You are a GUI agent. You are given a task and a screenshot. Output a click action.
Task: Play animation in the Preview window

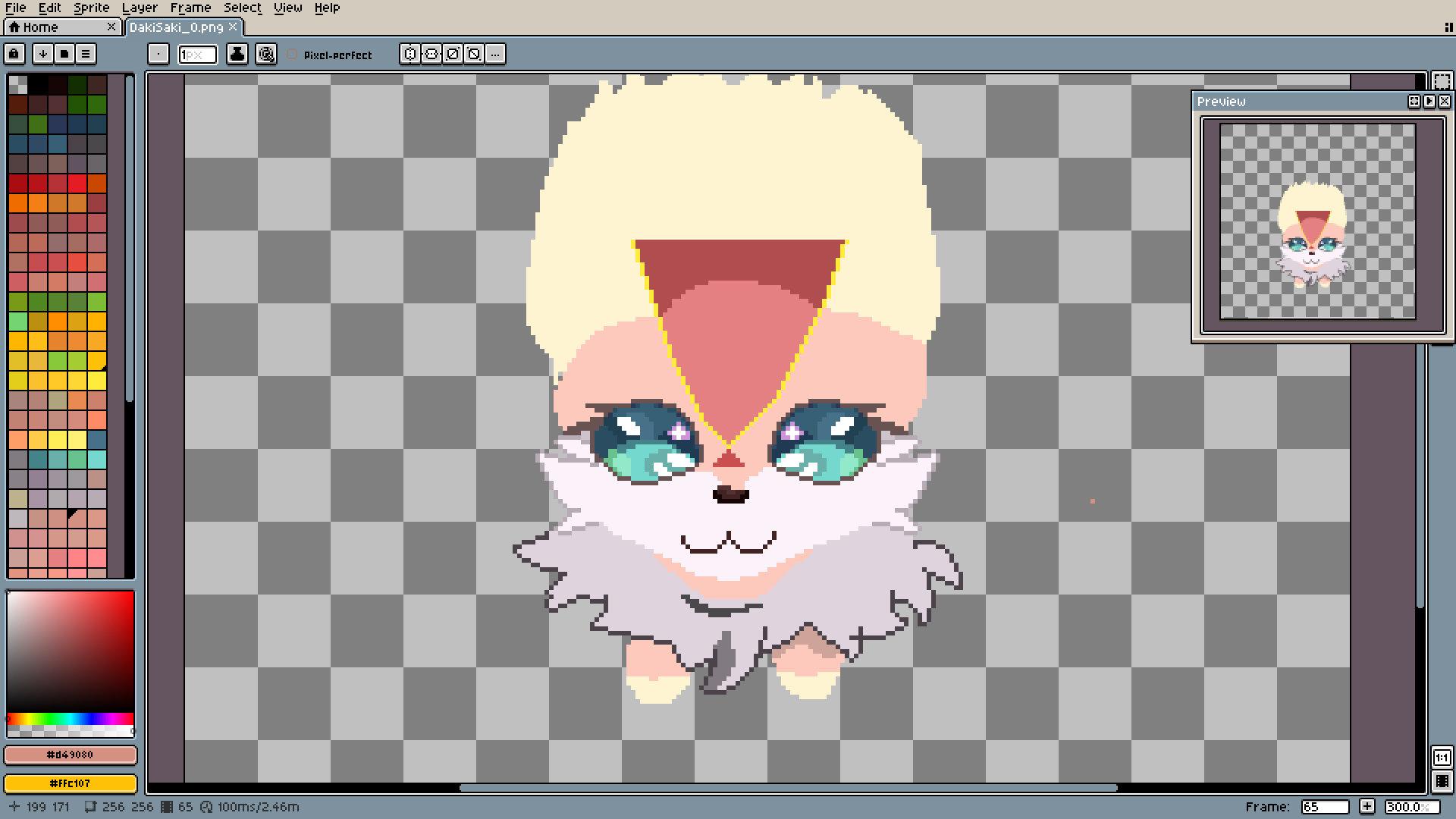point(1429,101)
